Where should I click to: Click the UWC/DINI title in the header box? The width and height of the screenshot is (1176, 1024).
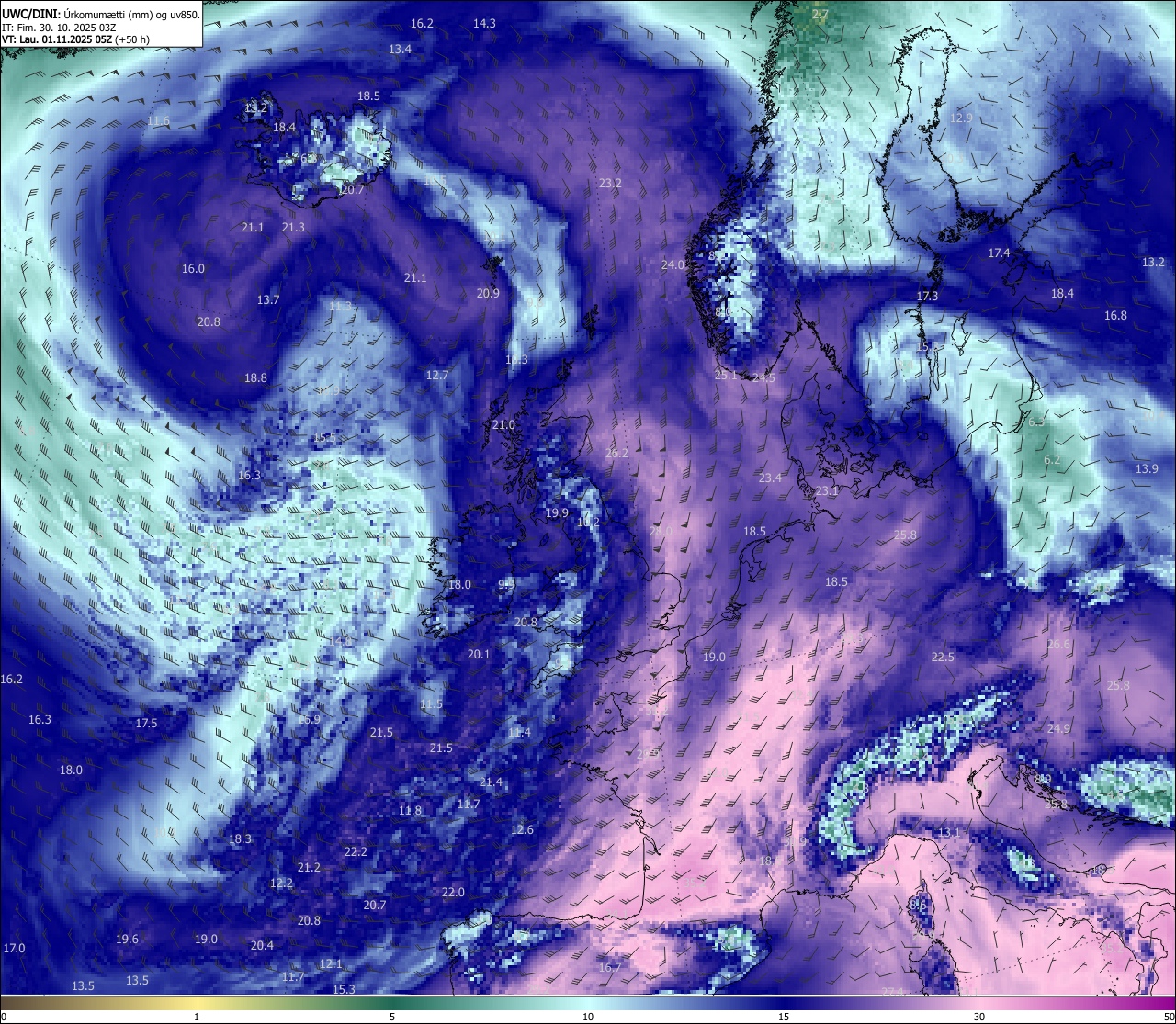click(x=30, y=14)
